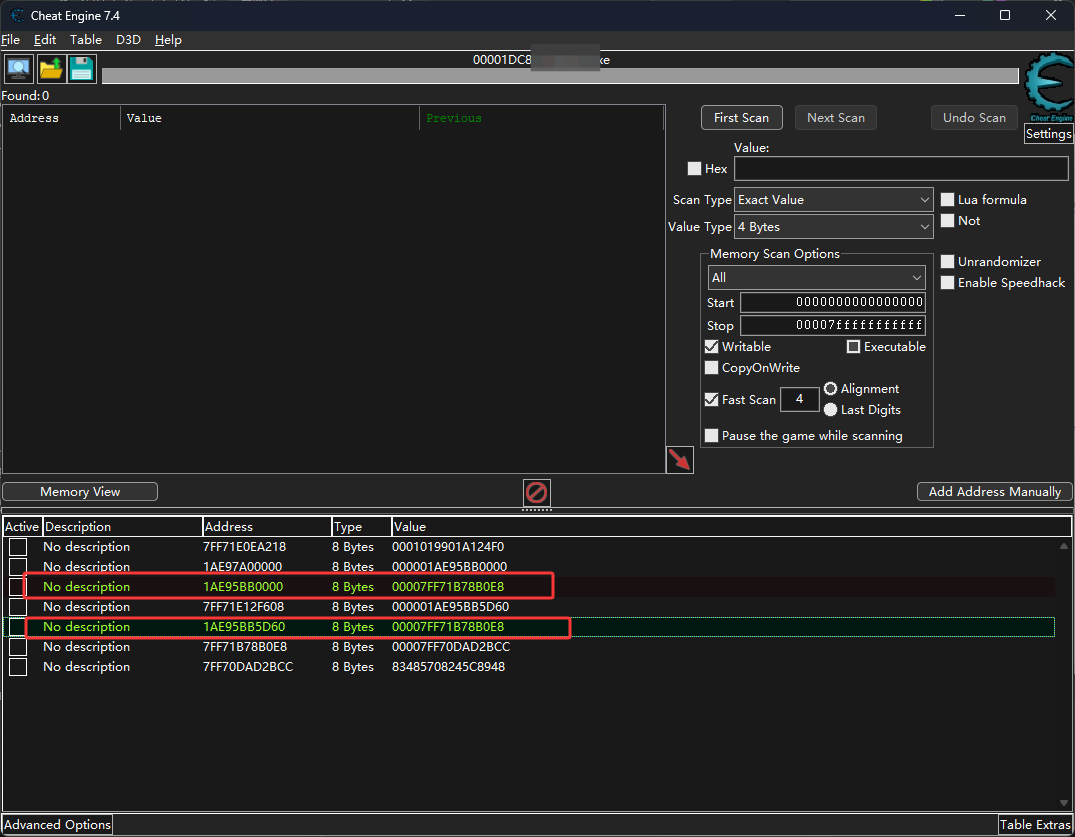Open the Memory View window
The image size is (1075, 837).
click(x=80, y=492)
